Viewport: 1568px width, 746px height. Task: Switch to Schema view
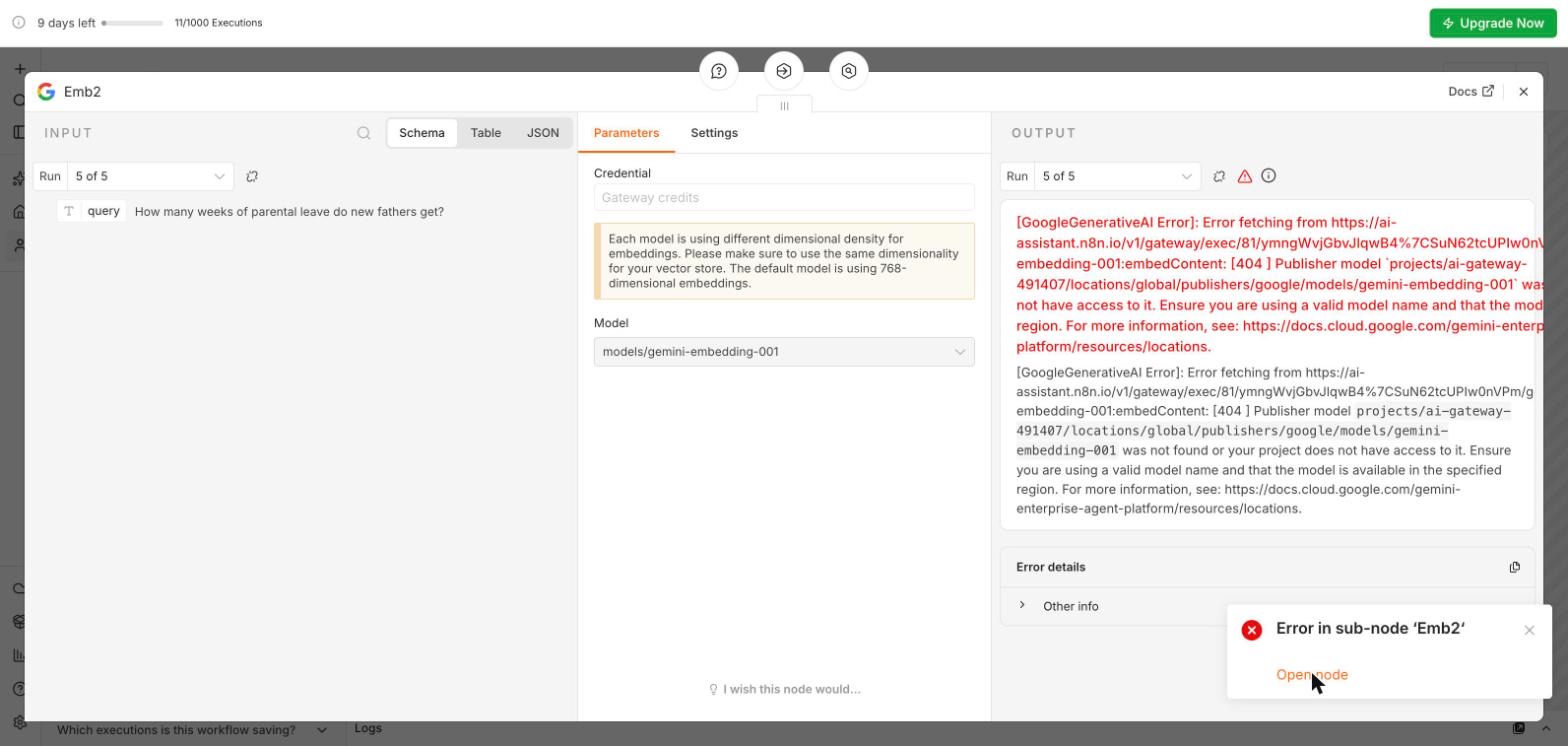pos(422,133)
